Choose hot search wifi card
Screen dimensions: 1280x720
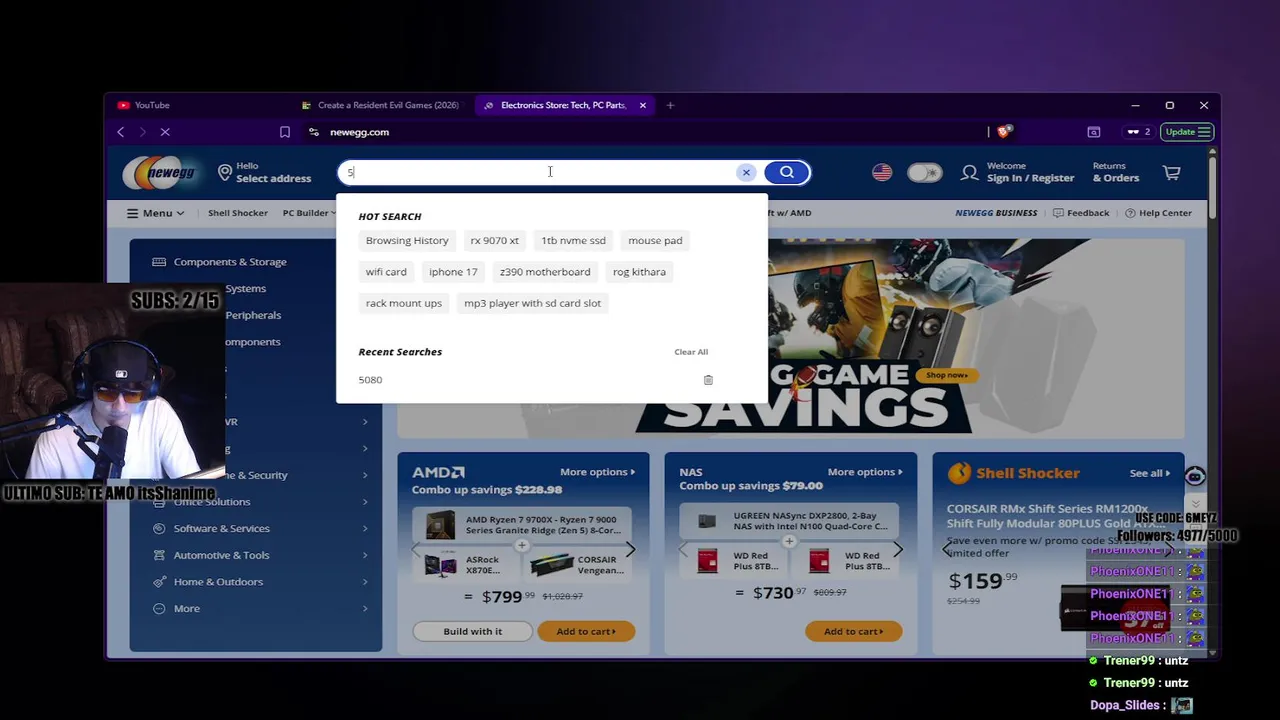point(386,272)
